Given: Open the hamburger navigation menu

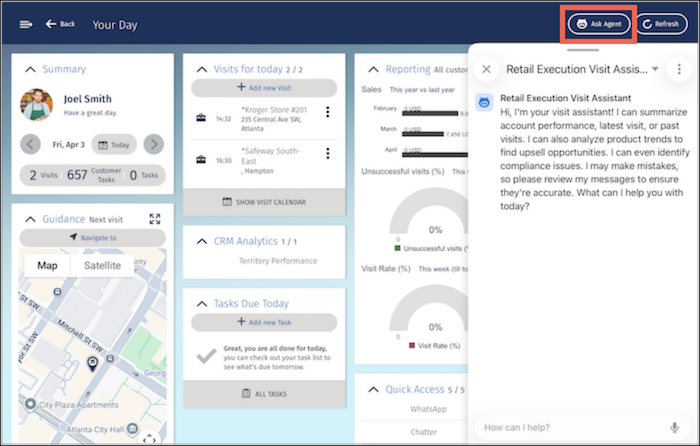Looking at the screenshot, I should click(x=26, y=24).
